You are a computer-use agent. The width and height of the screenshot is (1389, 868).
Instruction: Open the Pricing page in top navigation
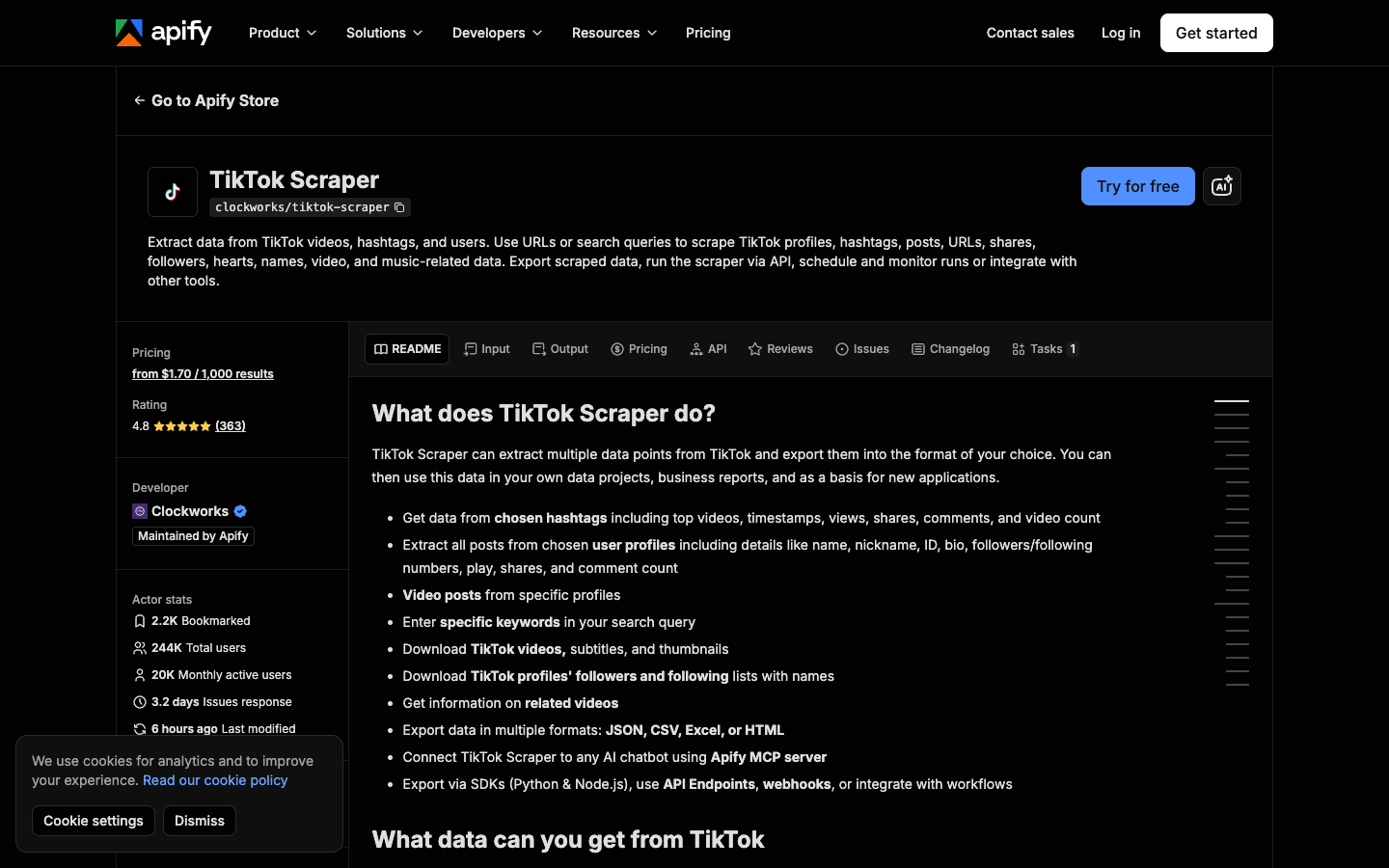[708, 33]
